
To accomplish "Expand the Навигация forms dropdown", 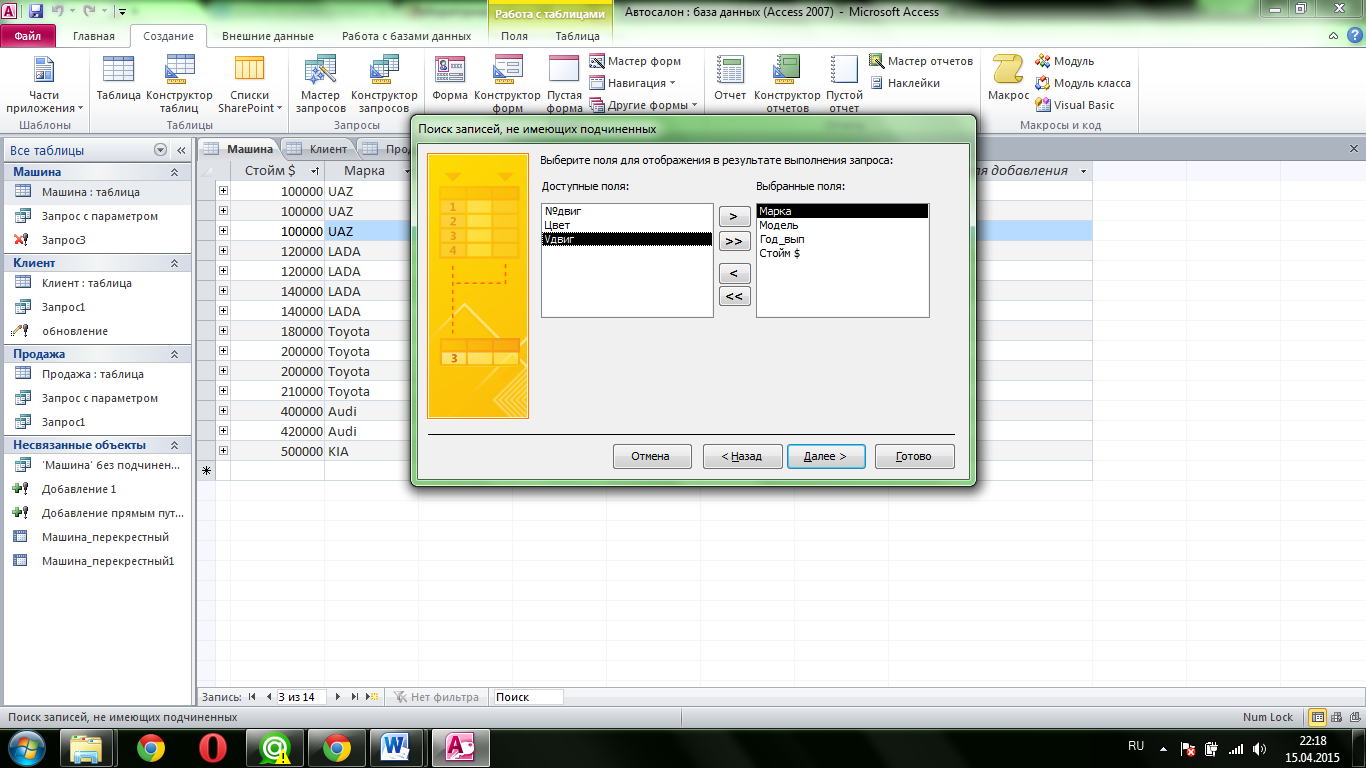I will coord(633,83).
